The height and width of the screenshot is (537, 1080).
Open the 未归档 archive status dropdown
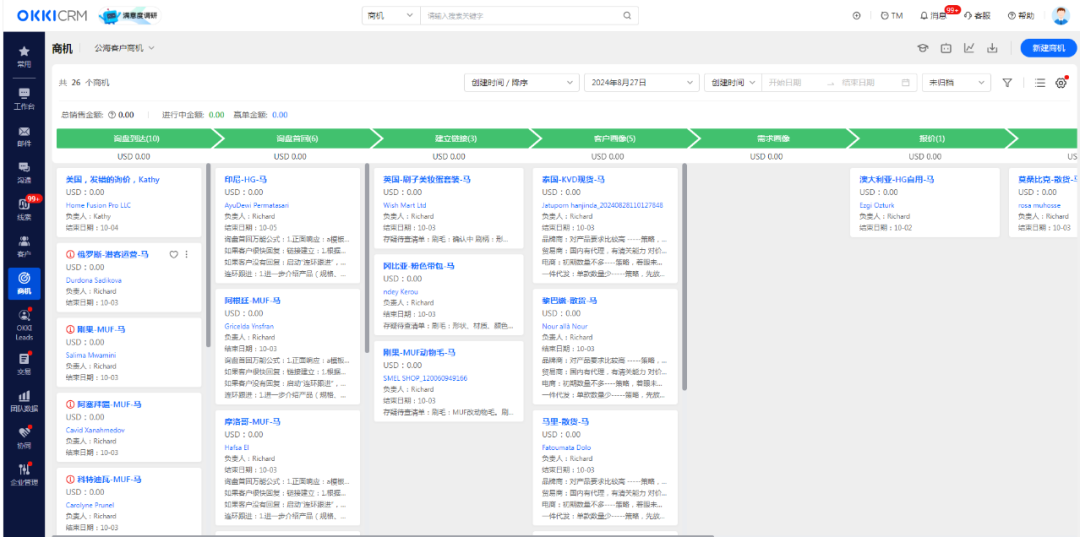pyautogui.click(x=956, y=83)
